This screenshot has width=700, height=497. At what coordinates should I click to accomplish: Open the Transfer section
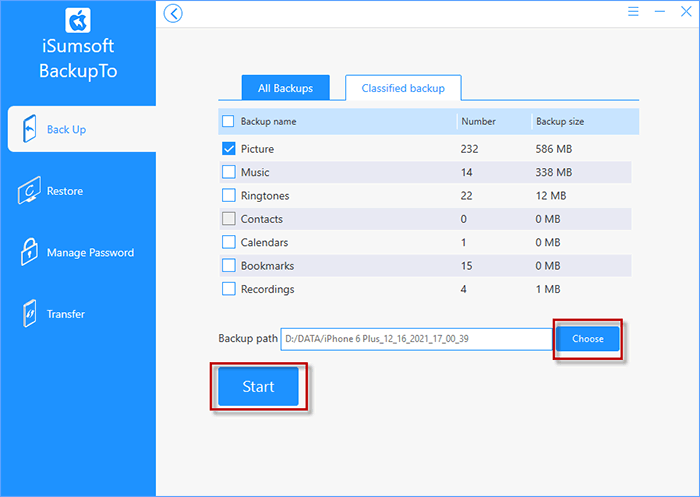click(78, 314)
